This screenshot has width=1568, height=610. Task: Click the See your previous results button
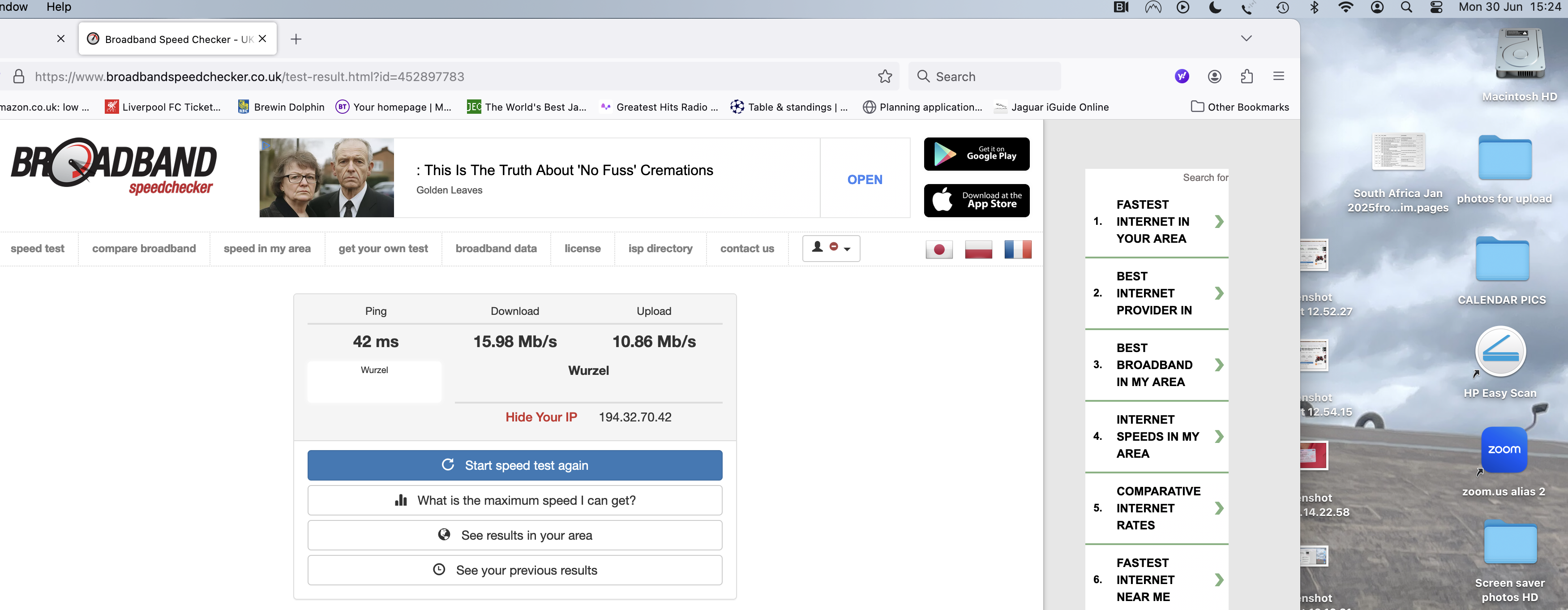pos(514,571)
